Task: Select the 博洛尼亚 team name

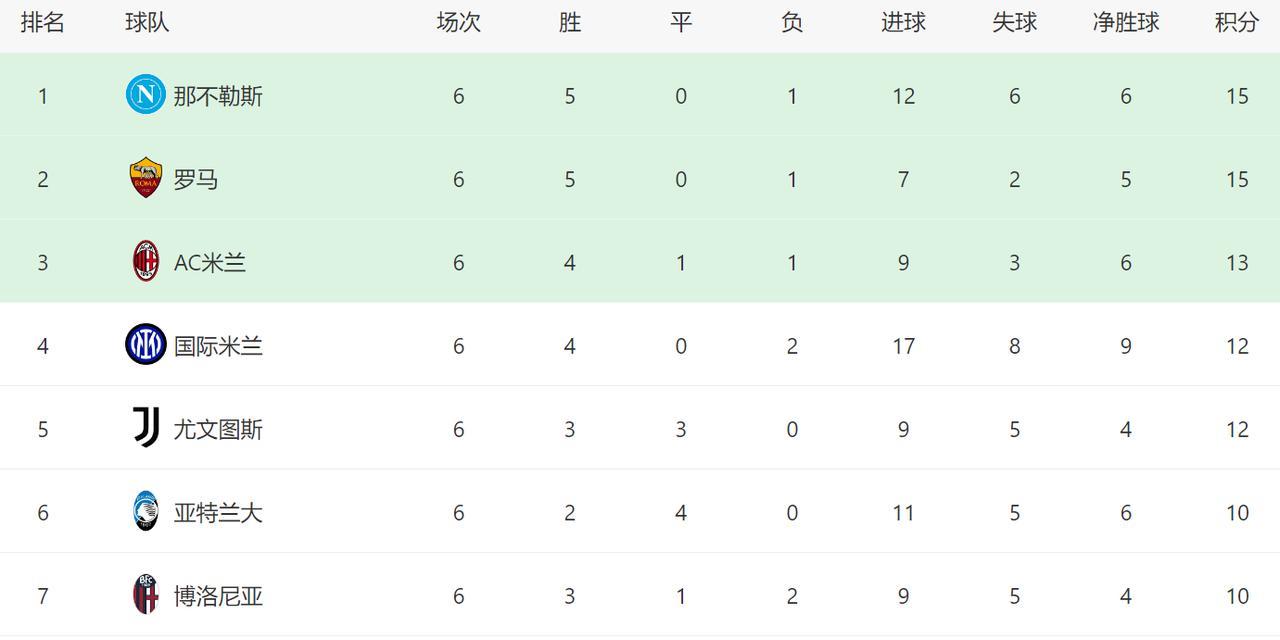Action: [218, 596]
